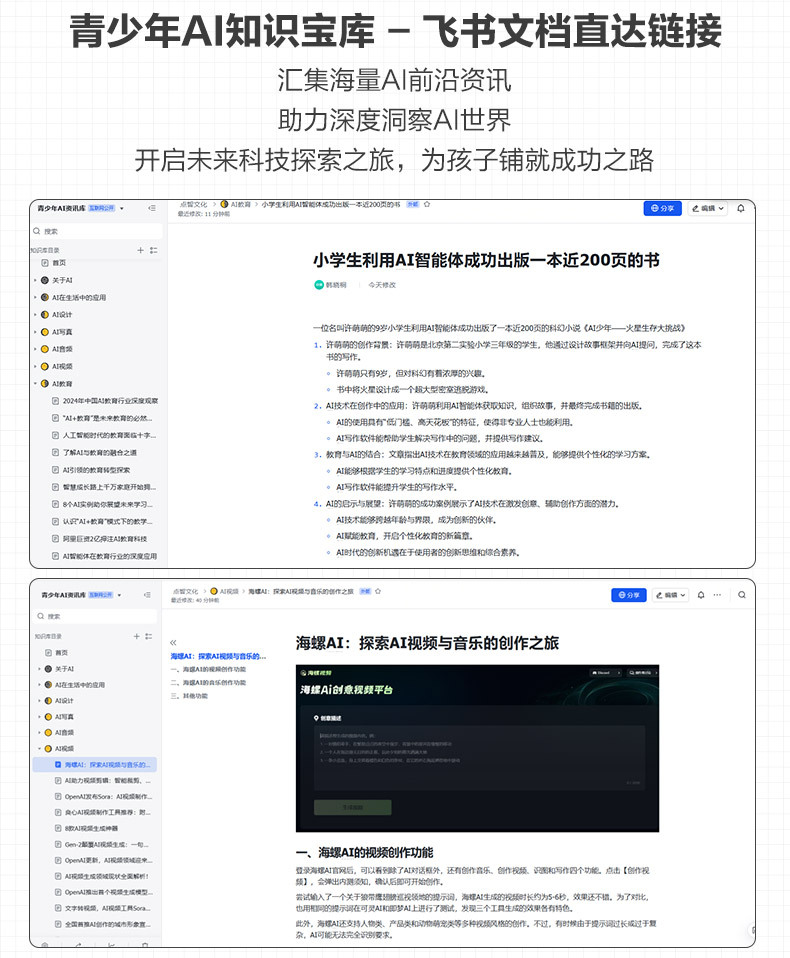Image resolution: width=790 pixels, height=958 pixels.
Task: Star the 小学生利用AI智能体 document via breadcrumb star
Action: point(427,205)
